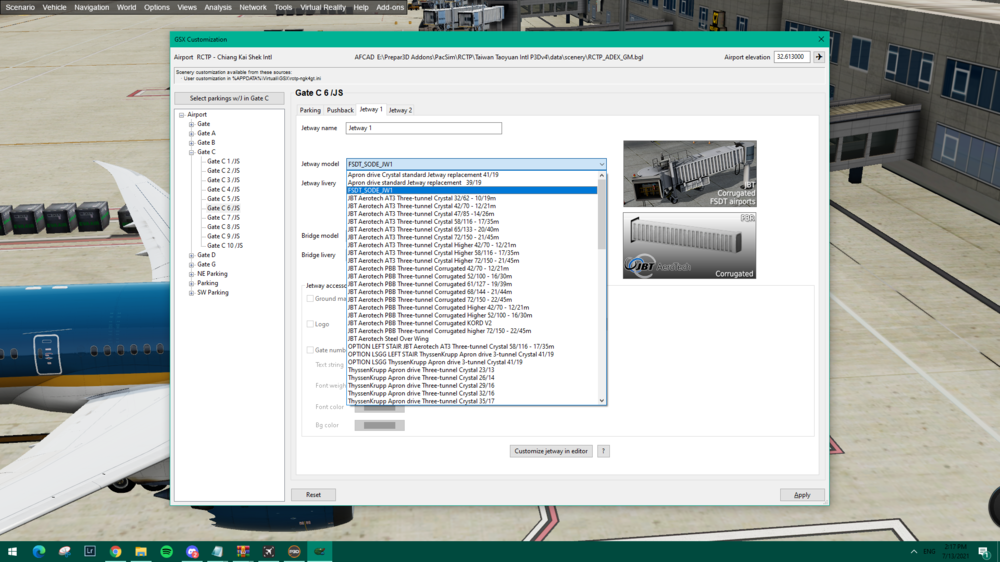Viewport: 1000px width, 562px height.
Task: Click the question mark help button
Action: (x=603, y=451)
